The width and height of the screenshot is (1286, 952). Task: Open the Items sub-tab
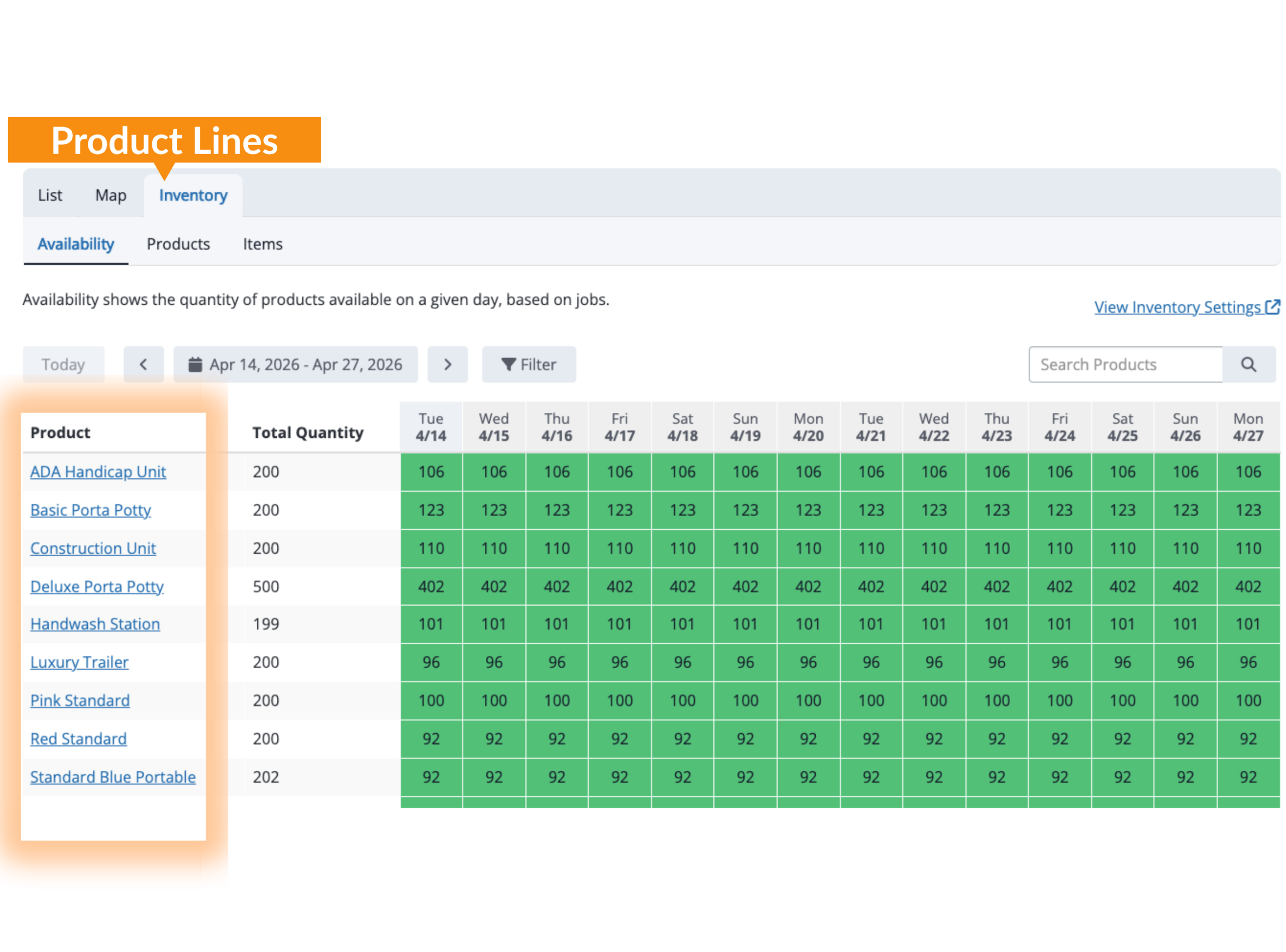tap(262, 244)
